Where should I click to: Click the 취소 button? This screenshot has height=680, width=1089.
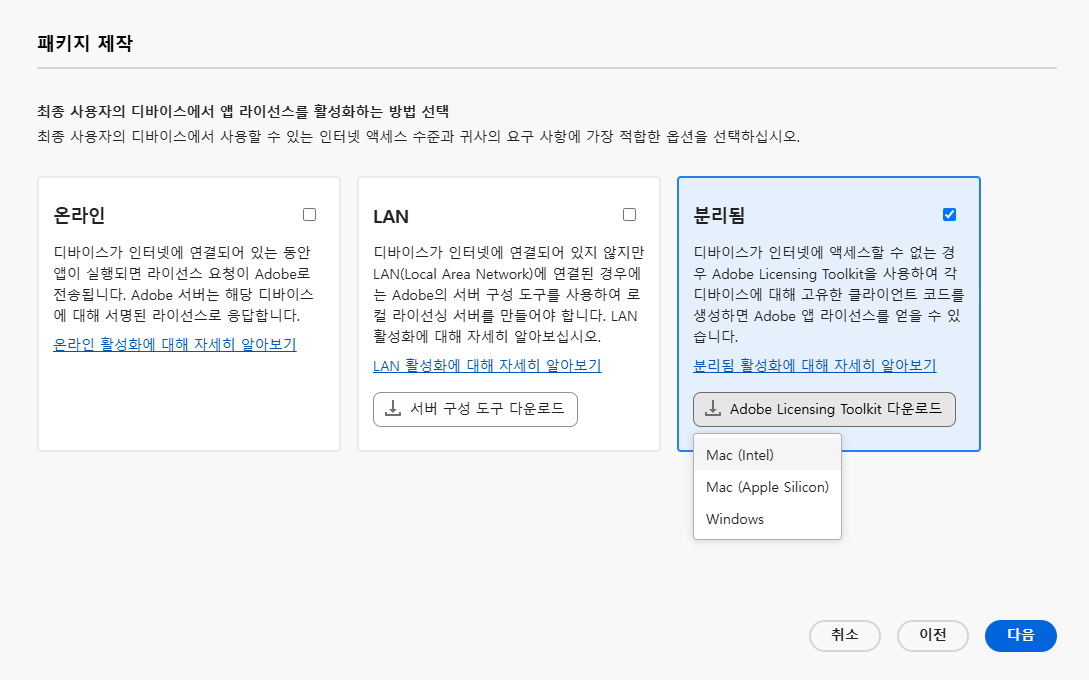click(845, 636)
